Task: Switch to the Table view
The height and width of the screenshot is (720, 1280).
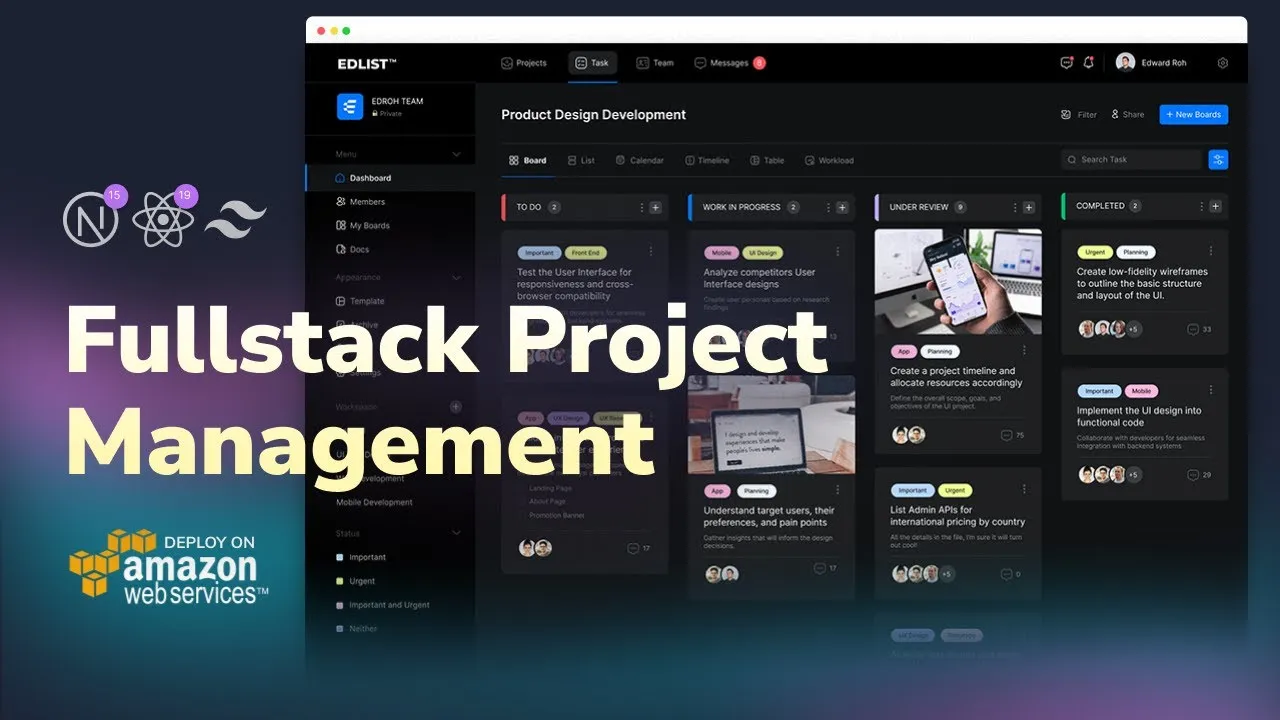Action: click(767, 160)
